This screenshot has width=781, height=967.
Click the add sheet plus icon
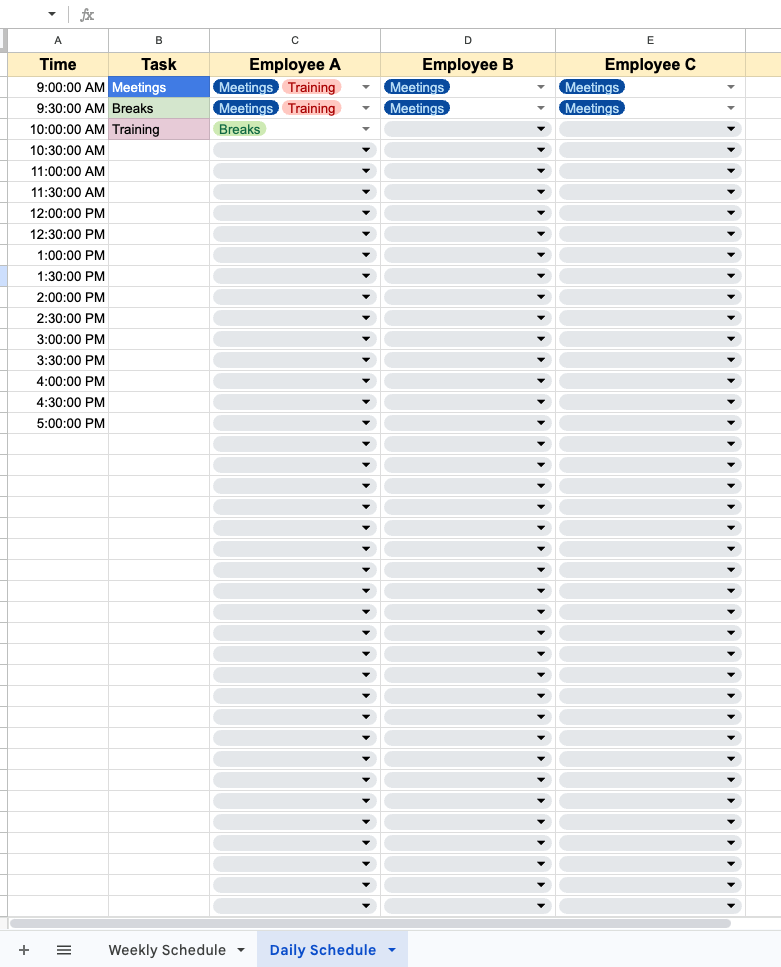[x=24, y=950]
